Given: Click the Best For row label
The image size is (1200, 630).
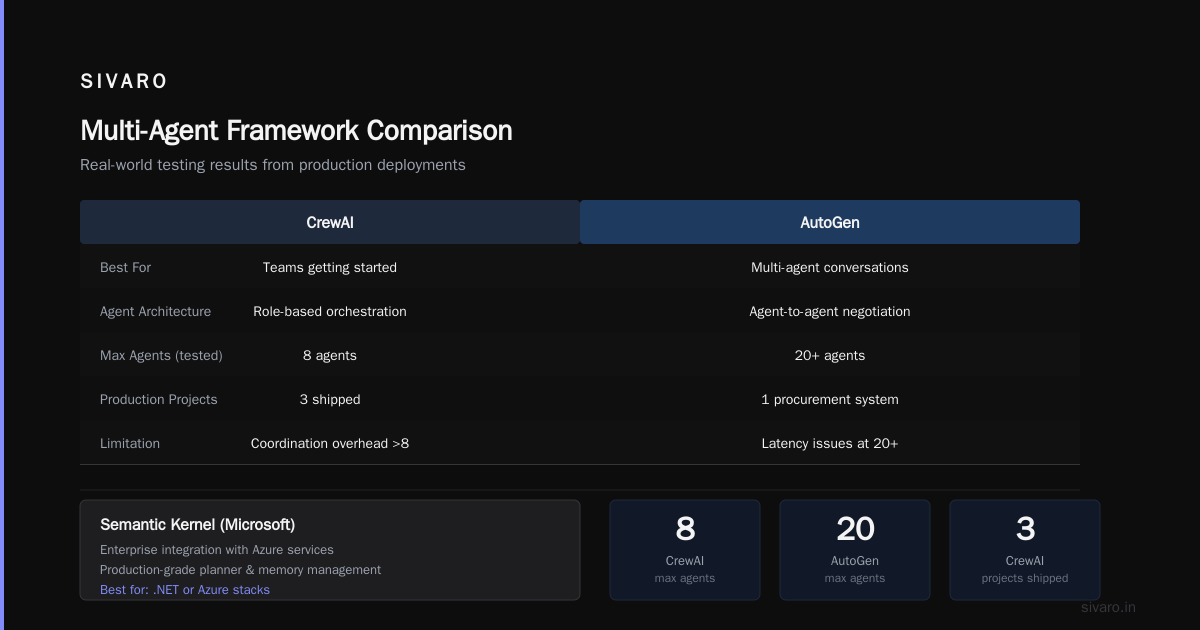Looking at the screenshot, I should coord(126,268).
